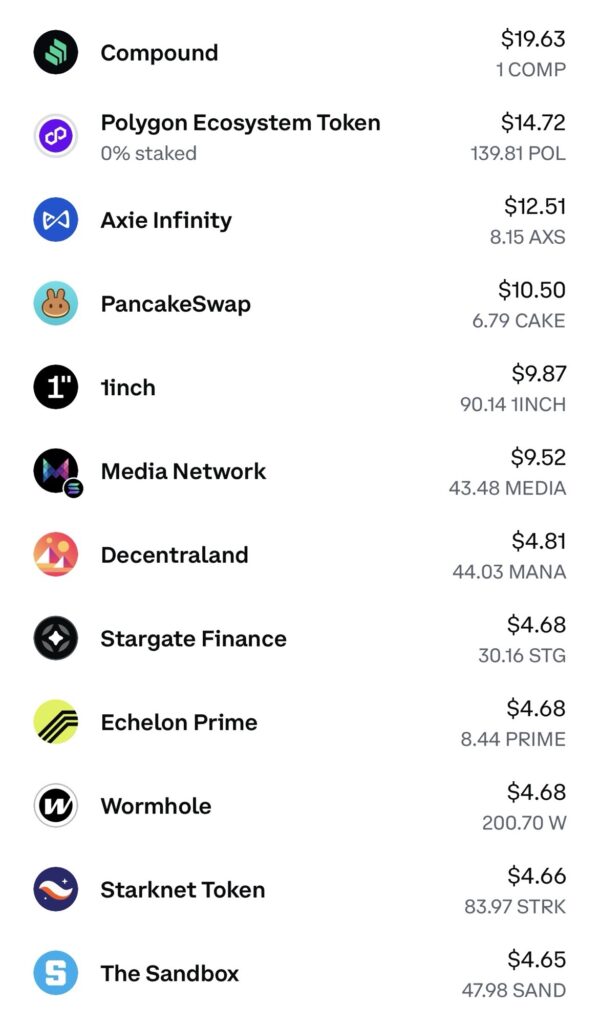Tap The Sandbox logo icon
600x1024 pixels.
coord(56,973)
